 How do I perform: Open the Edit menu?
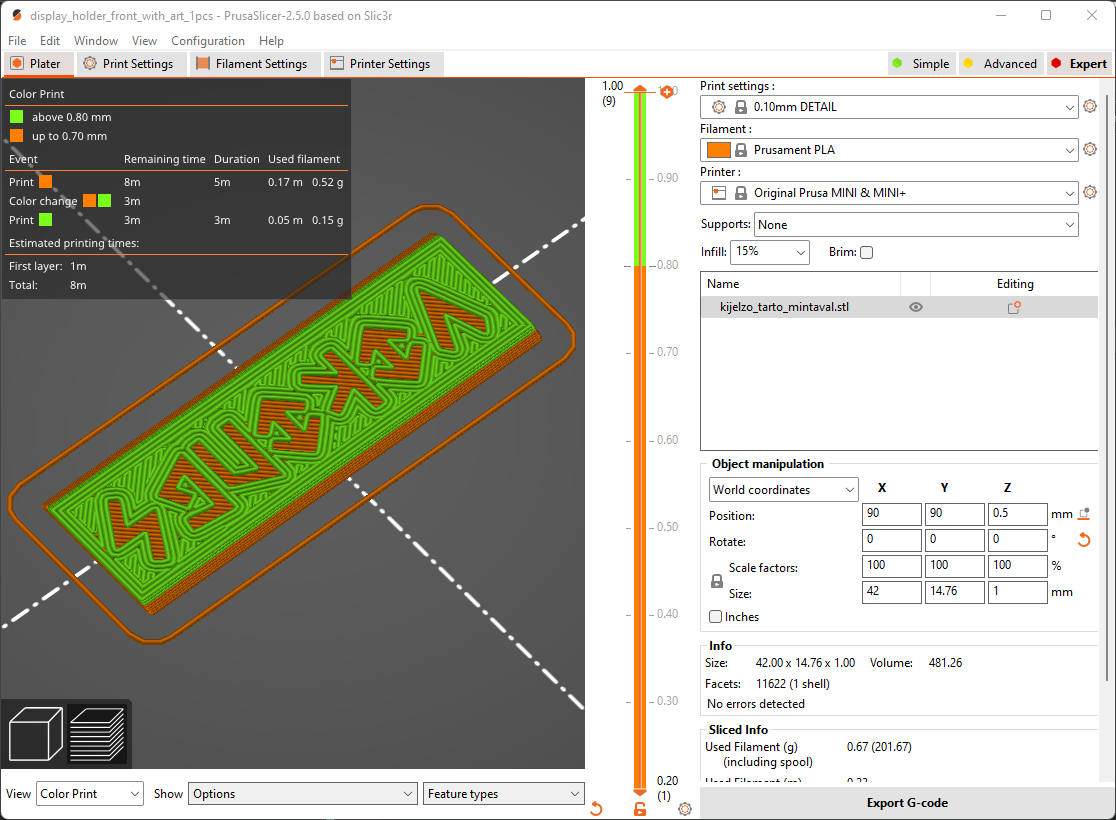pyautogui.click(x=50, y=41)
